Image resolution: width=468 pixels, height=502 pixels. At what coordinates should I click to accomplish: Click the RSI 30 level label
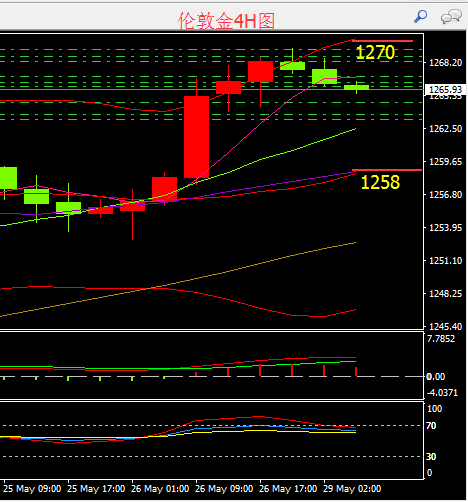click(x=431, y=456)
